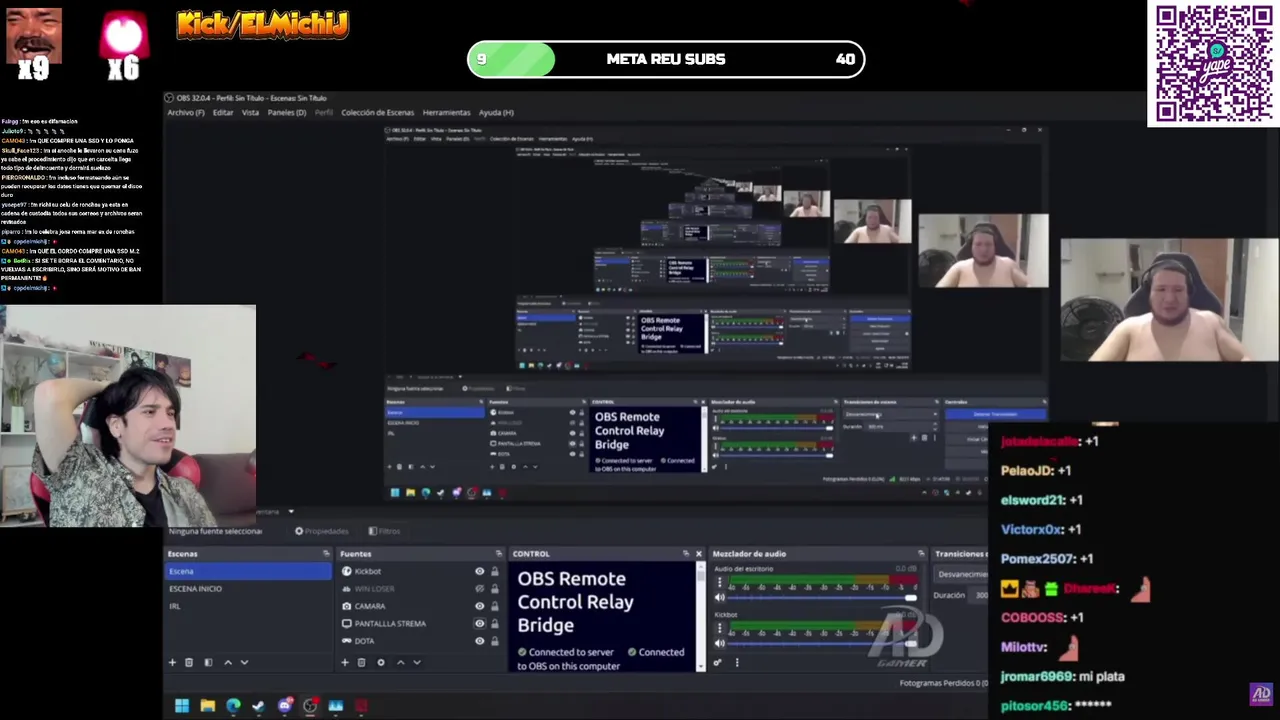Undock the CONTROL panel
This screenshot has height=720, width=1280.
(686, 554)
